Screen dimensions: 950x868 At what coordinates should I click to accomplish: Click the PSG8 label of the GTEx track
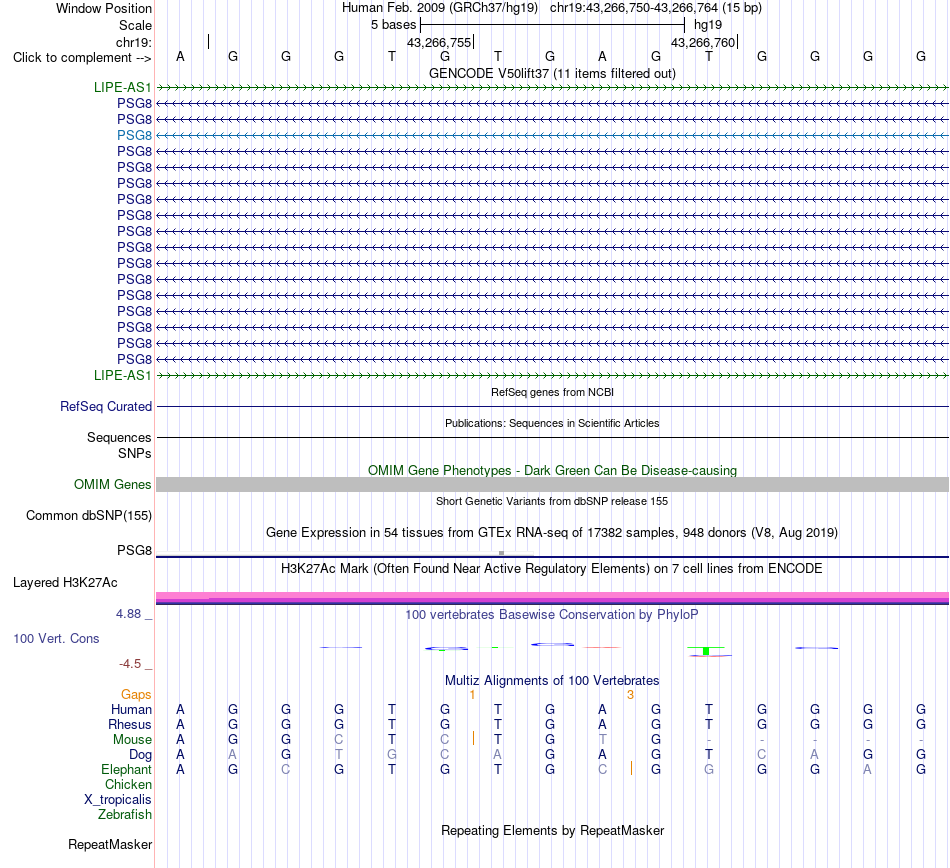point(135,550)
